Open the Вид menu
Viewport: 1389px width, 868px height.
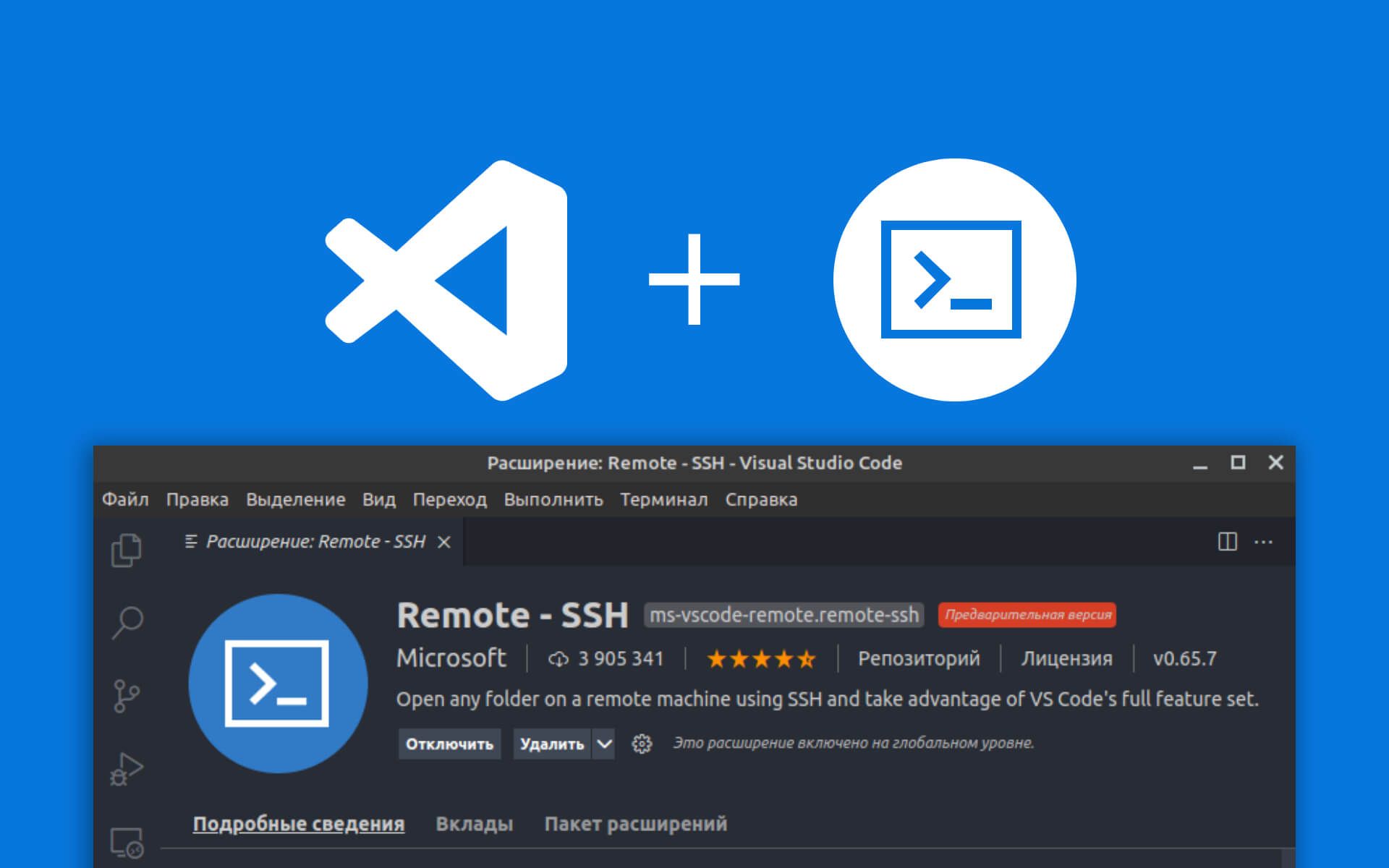[379, 500]
